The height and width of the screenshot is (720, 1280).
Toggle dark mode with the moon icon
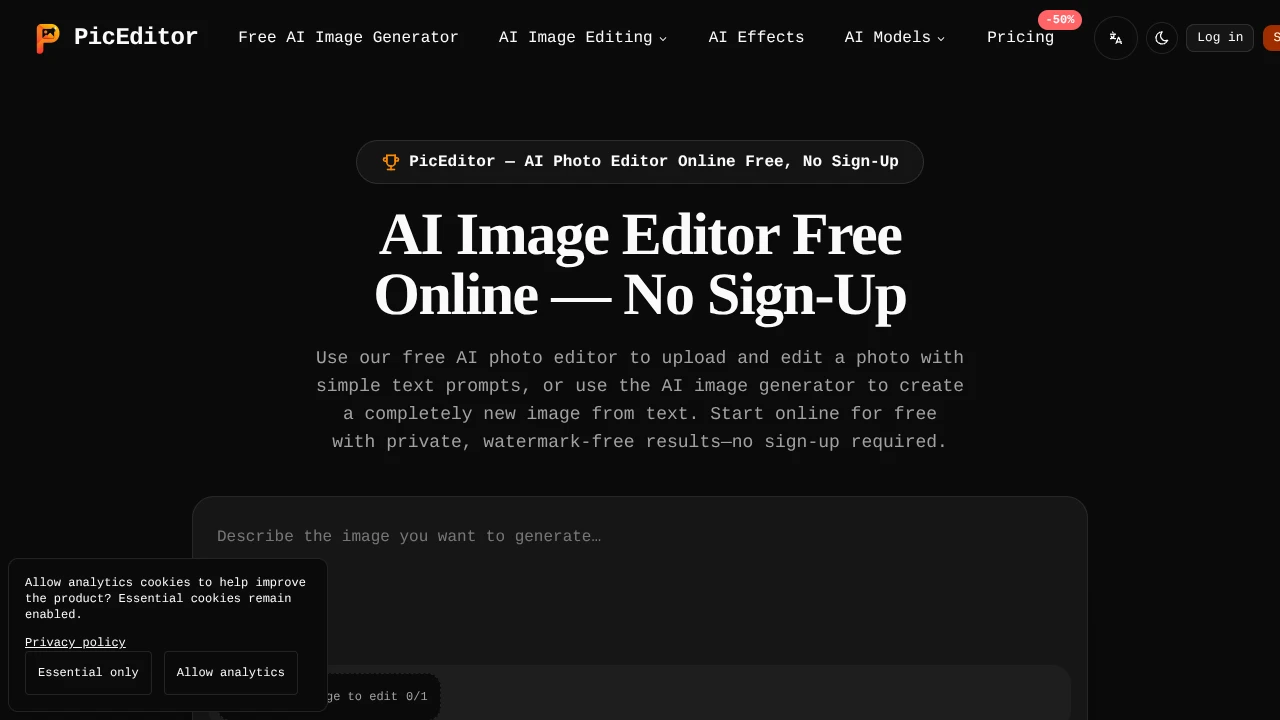point(1162,38)
